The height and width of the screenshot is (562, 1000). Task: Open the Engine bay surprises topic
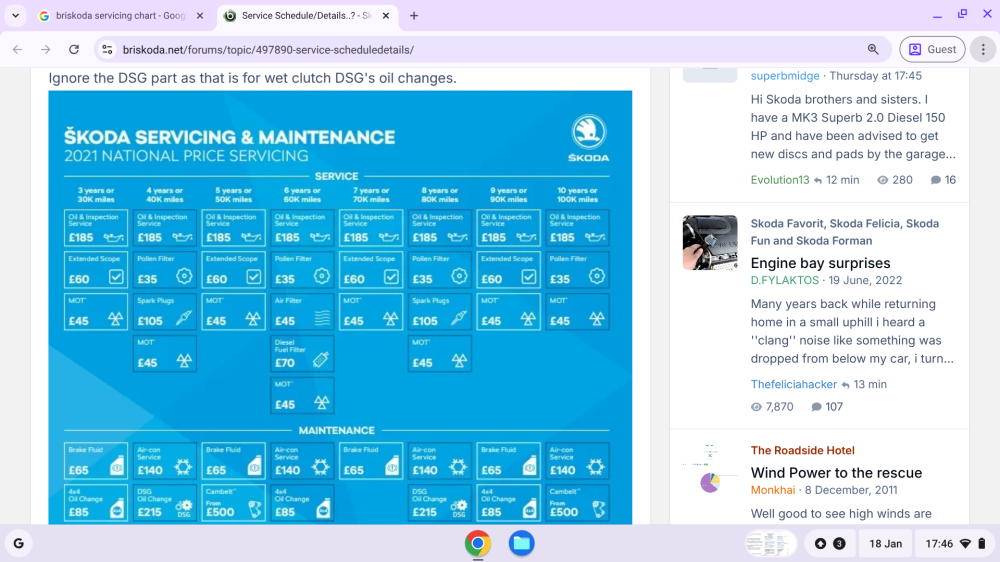tap(820, 263)
